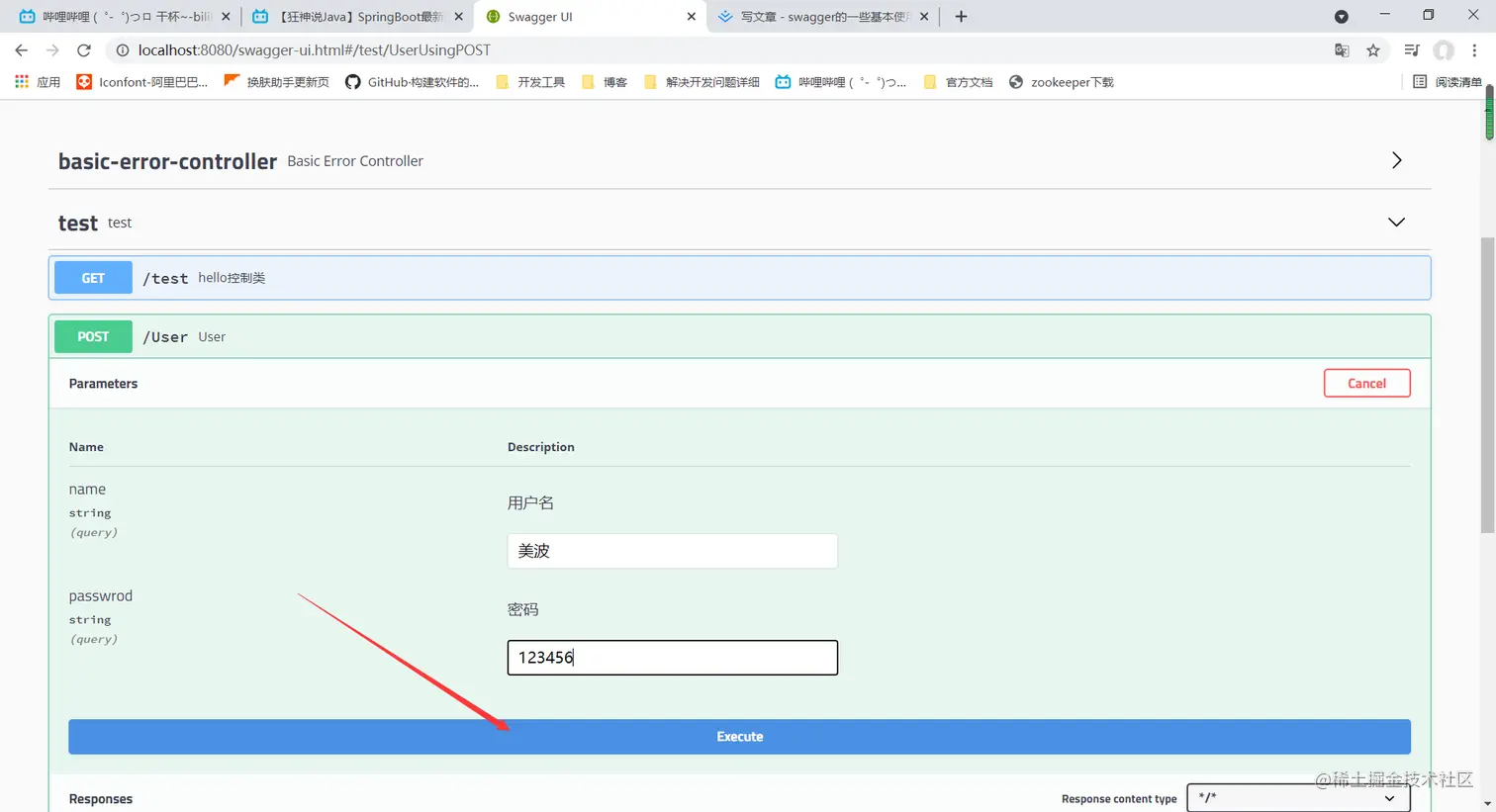Click the name field containing 美波
Viewport: 1496px width, 812px height.
pyautogui.click(x=673, y=551)
